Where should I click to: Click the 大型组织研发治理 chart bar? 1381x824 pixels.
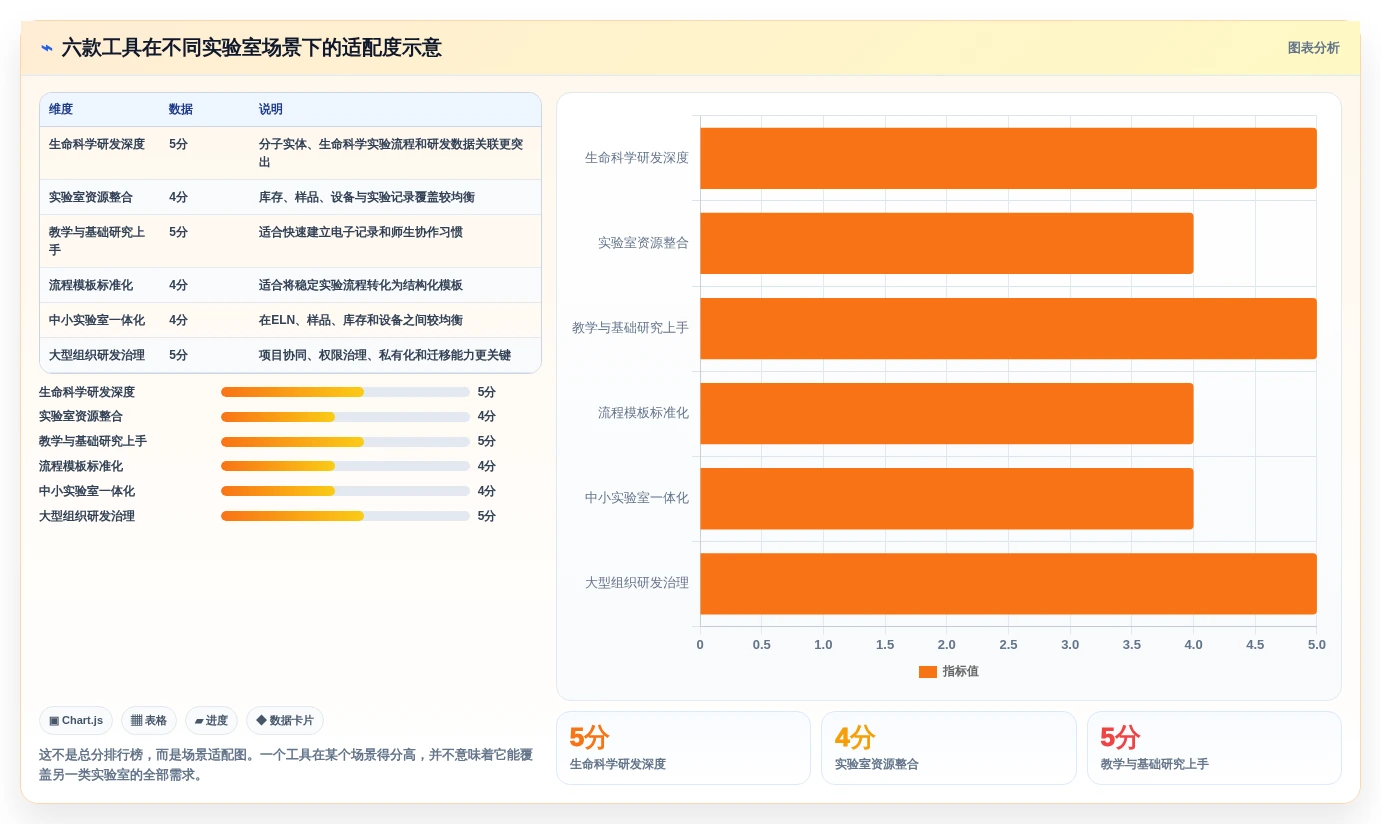coord(1008,583)
